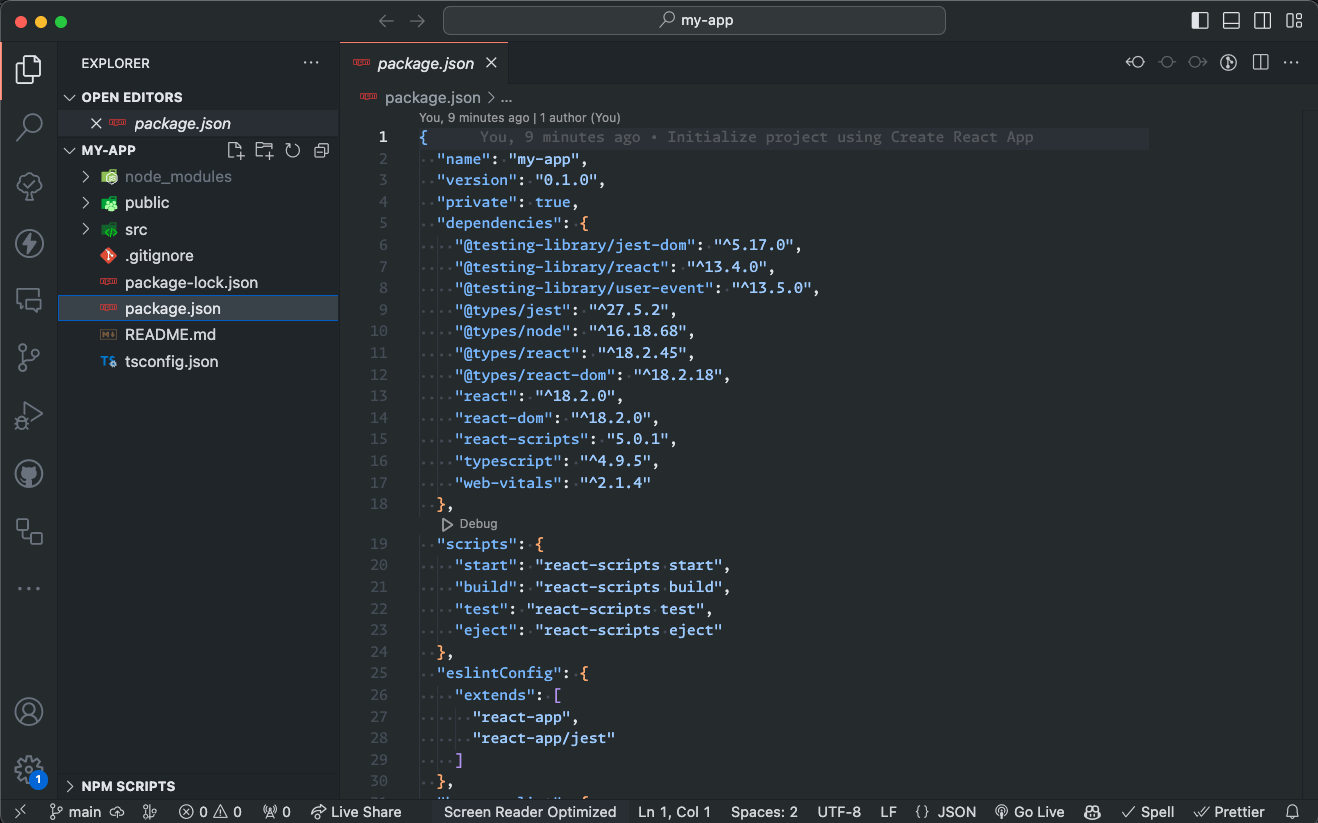
Task: Open Run and Debug view in activity bar
Action: pos(29,414)
